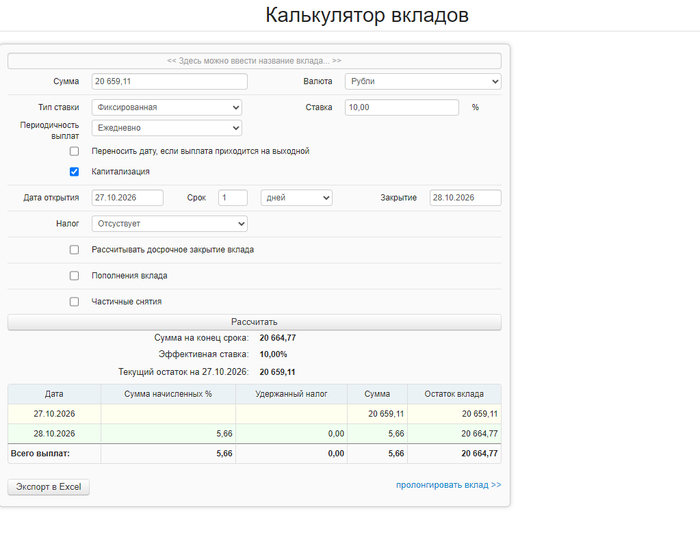This screenshot has width=700, height=535.
Task: Click the Дата открытия field 27.10.2026
Action: click(x=127, y=197)
